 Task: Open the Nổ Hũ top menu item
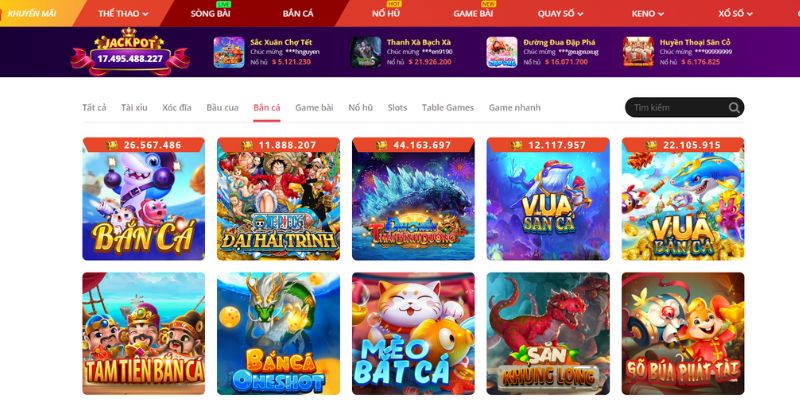(x=386, y=13)
